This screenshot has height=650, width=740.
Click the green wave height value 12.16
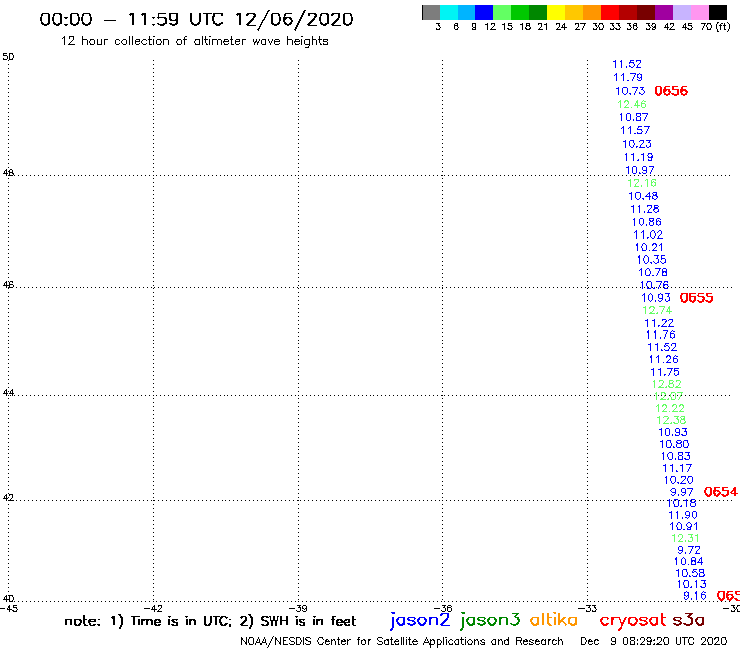tap(642, 183)
